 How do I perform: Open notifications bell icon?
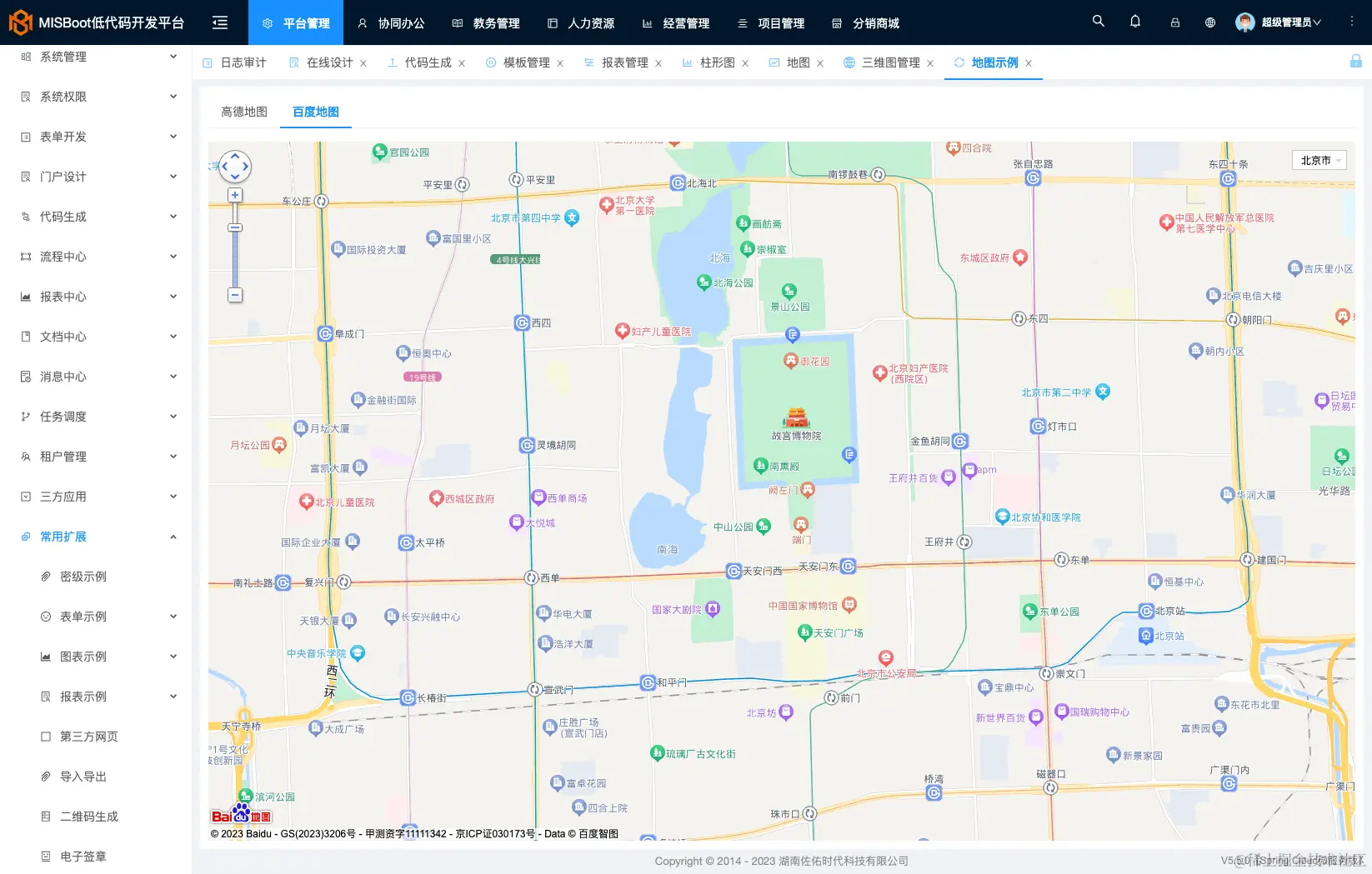pyautogui.click(x=1135, y=22)
